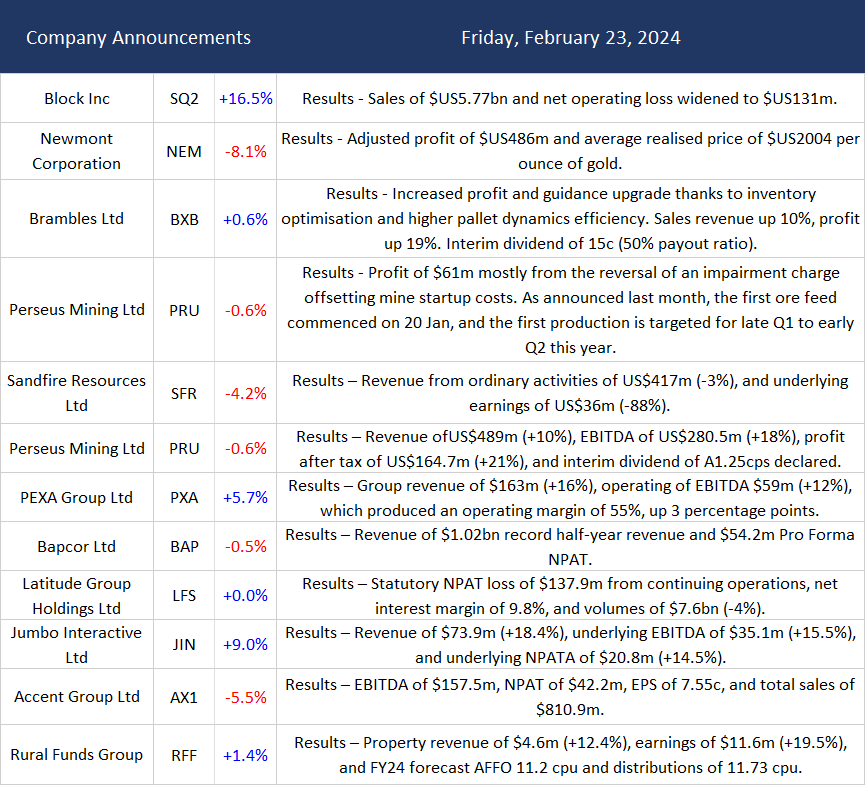Click the PEXA Group Ltd name
The image size is (865, 785).
tap(77, 497)
